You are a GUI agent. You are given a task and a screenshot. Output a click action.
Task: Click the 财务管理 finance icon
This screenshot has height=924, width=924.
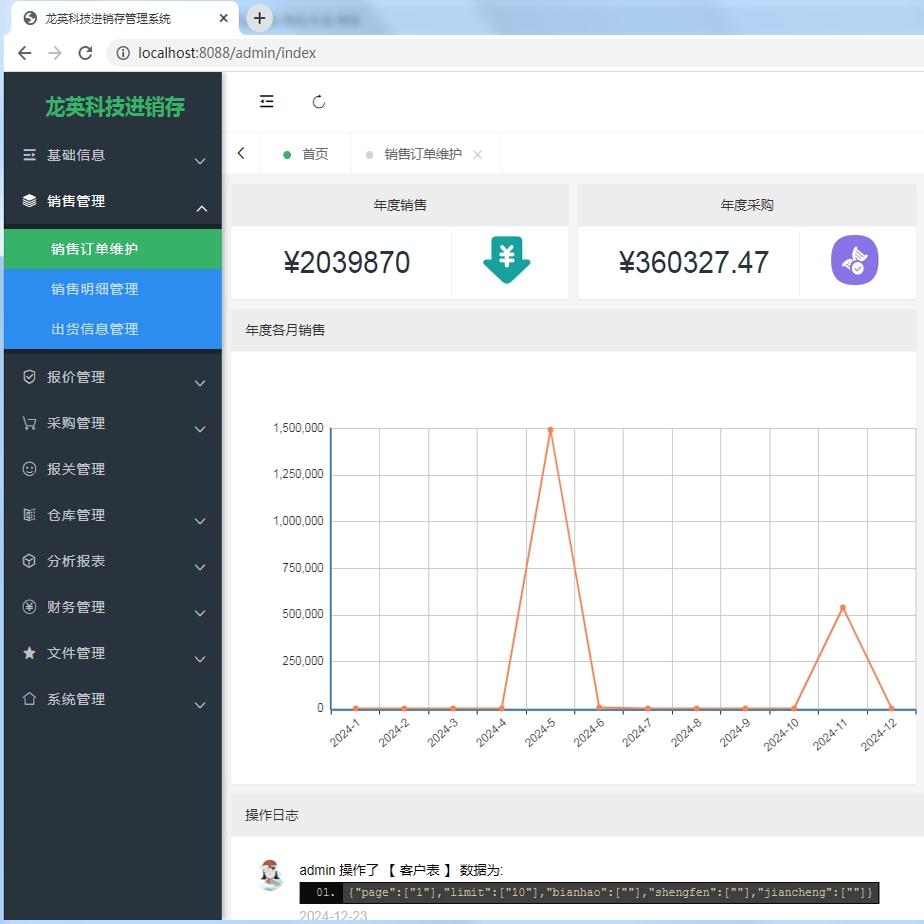coord(30,607)
